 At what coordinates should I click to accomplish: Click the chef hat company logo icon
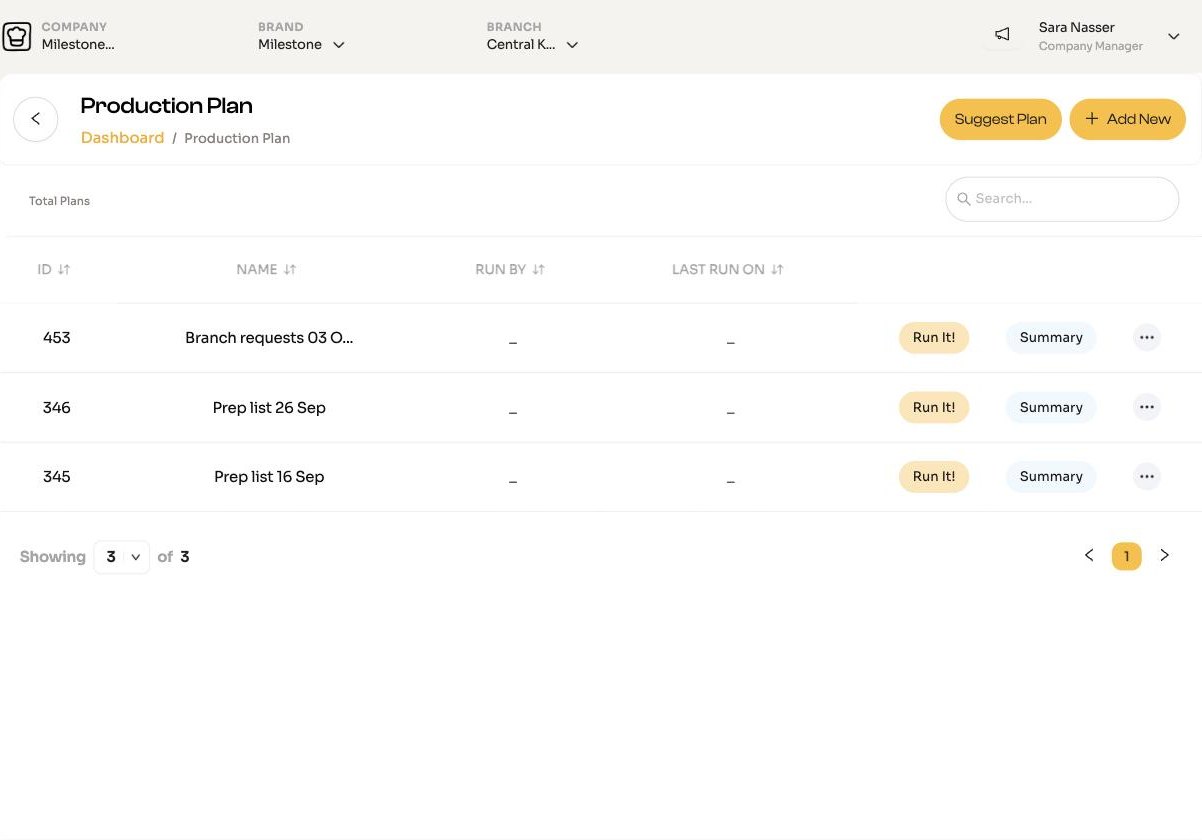17,37
